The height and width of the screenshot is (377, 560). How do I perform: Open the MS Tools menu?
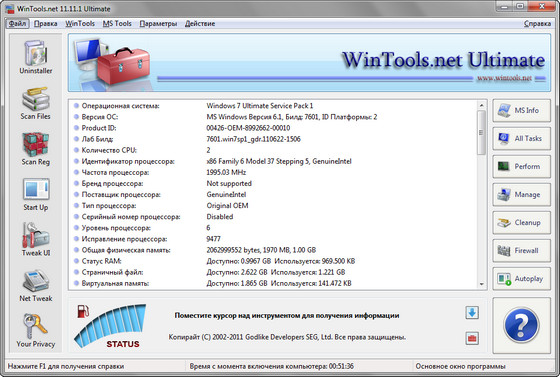117,24
